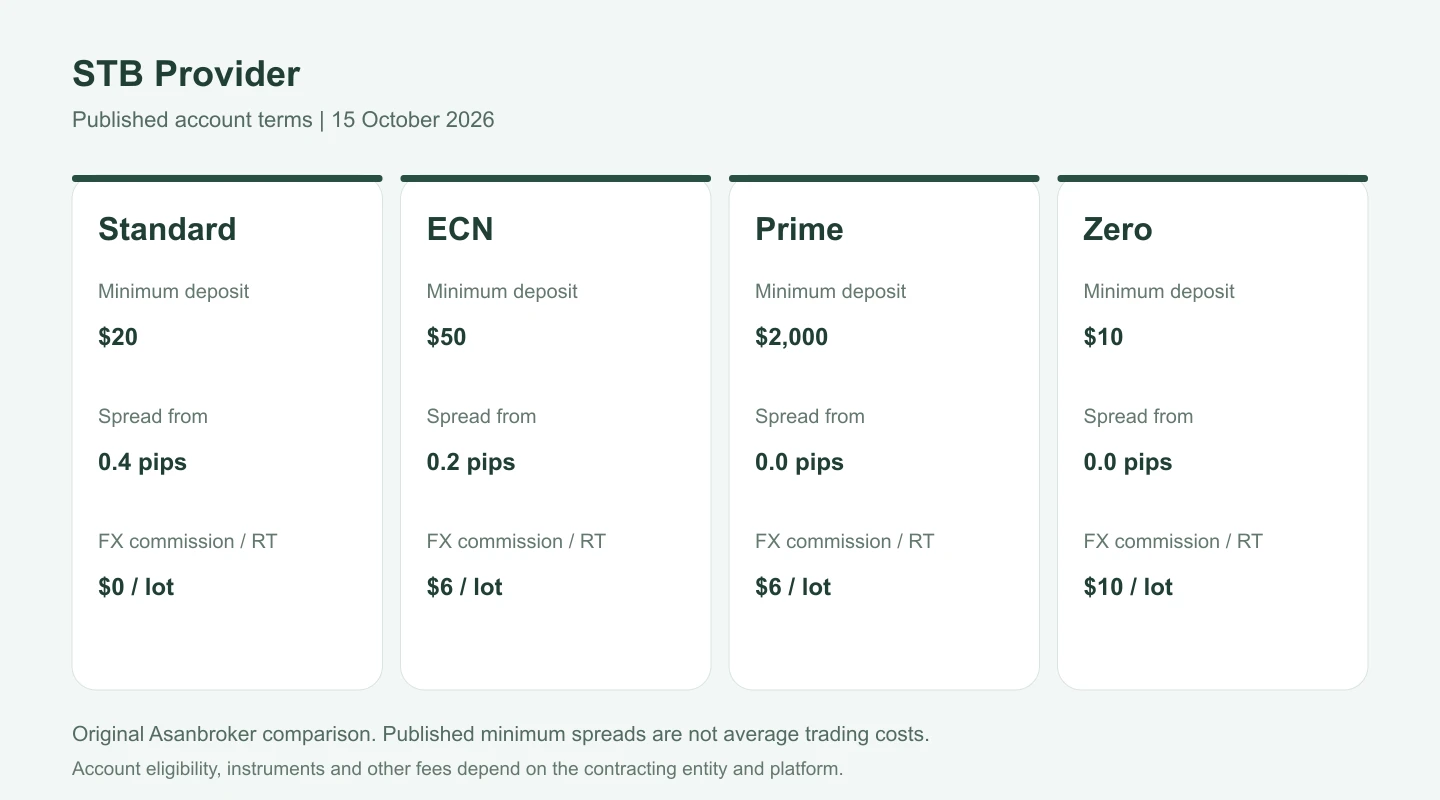Click the $10 / lot commission value

[1128, 587]
